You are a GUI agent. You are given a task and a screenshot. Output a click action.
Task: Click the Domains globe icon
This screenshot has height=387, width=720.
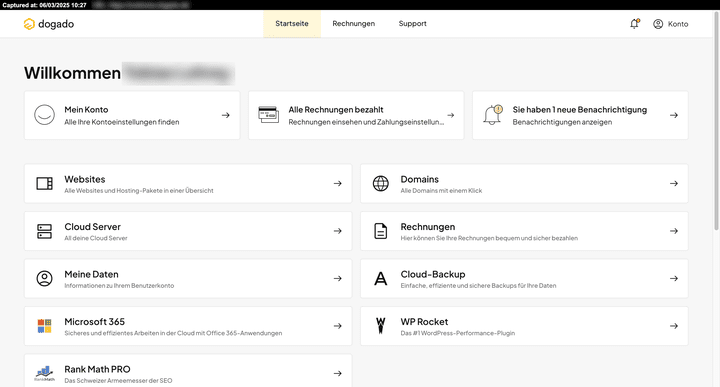coord(381,183)
